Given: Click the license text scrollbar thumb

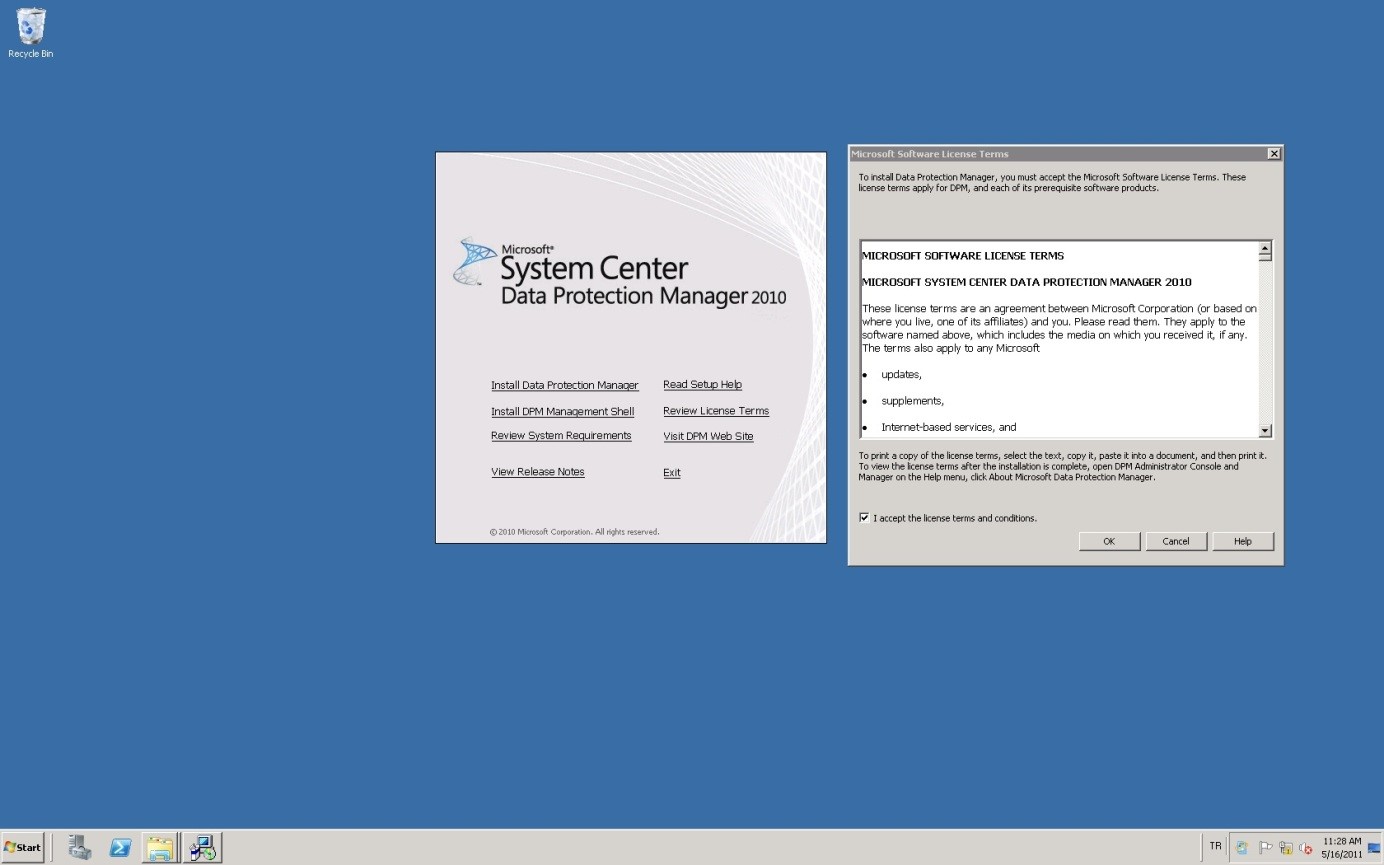Looking at the screenshot, I should (1265, 258).
